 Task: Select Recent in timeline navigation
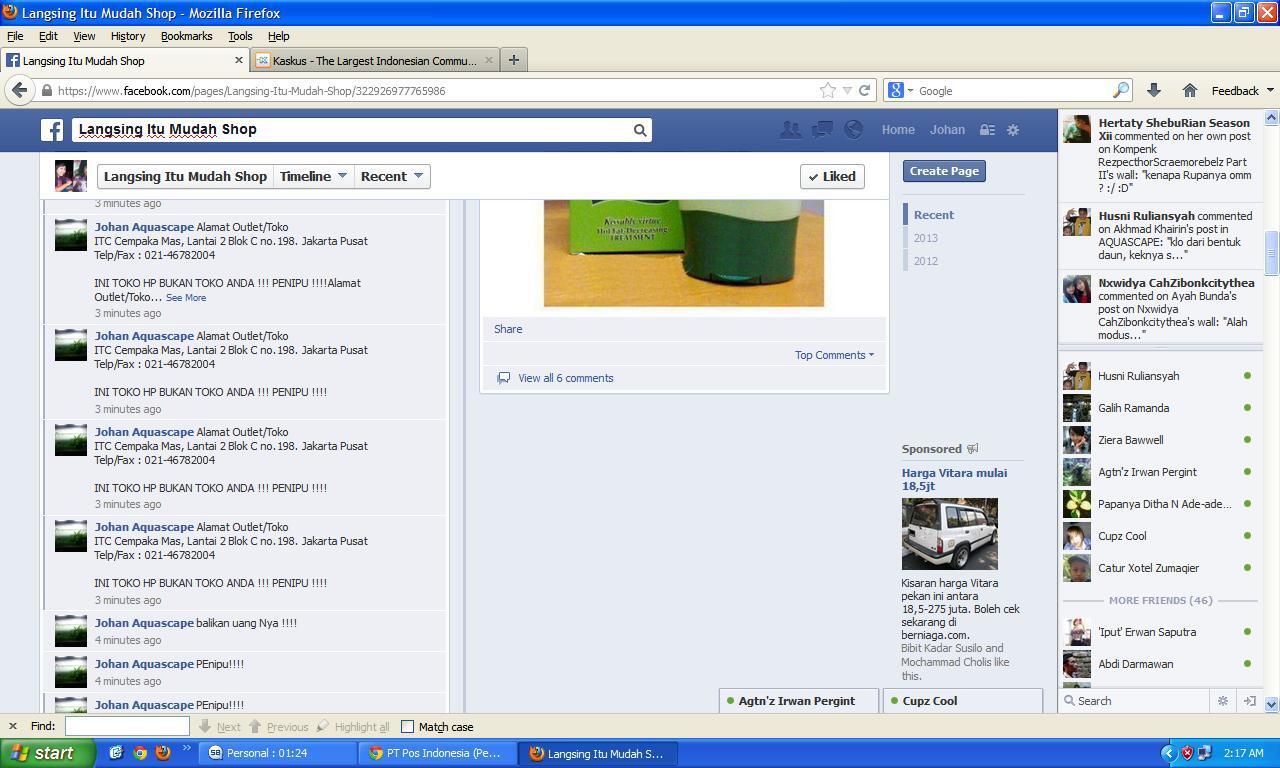[x=933, y=215]
